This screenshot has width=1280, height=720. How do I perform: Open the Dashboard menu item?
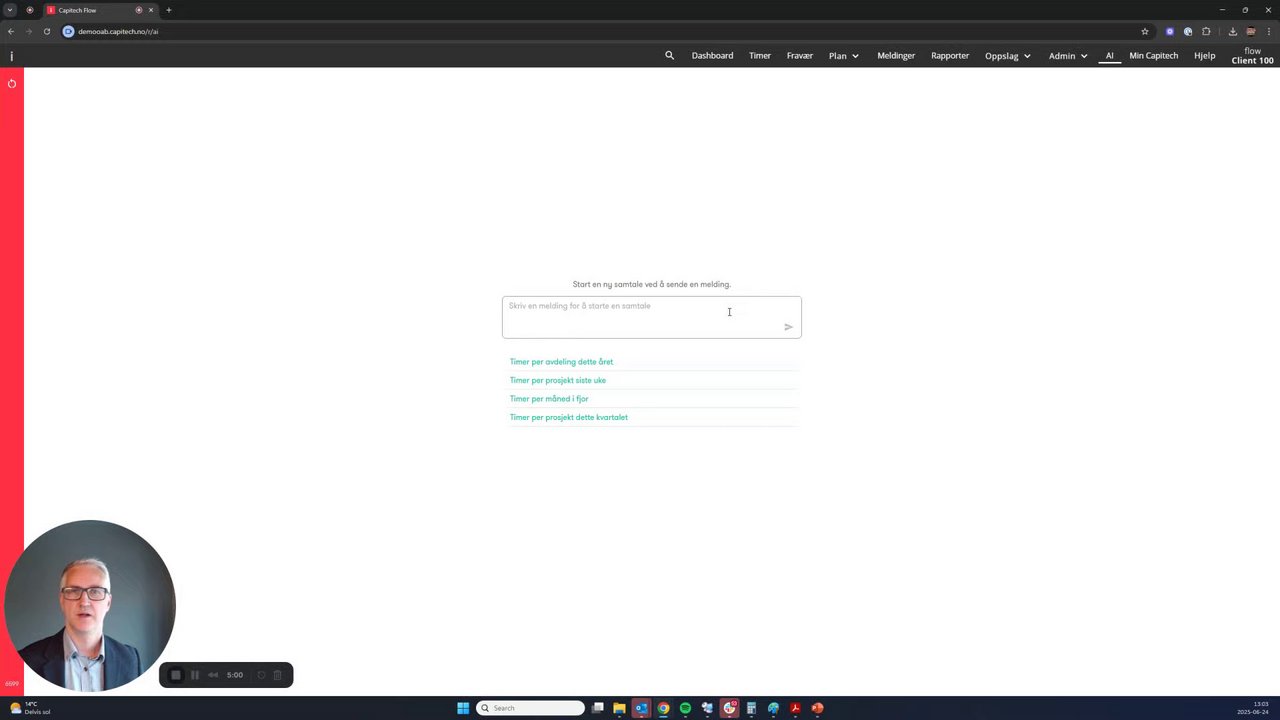click(x=712, y=56)
